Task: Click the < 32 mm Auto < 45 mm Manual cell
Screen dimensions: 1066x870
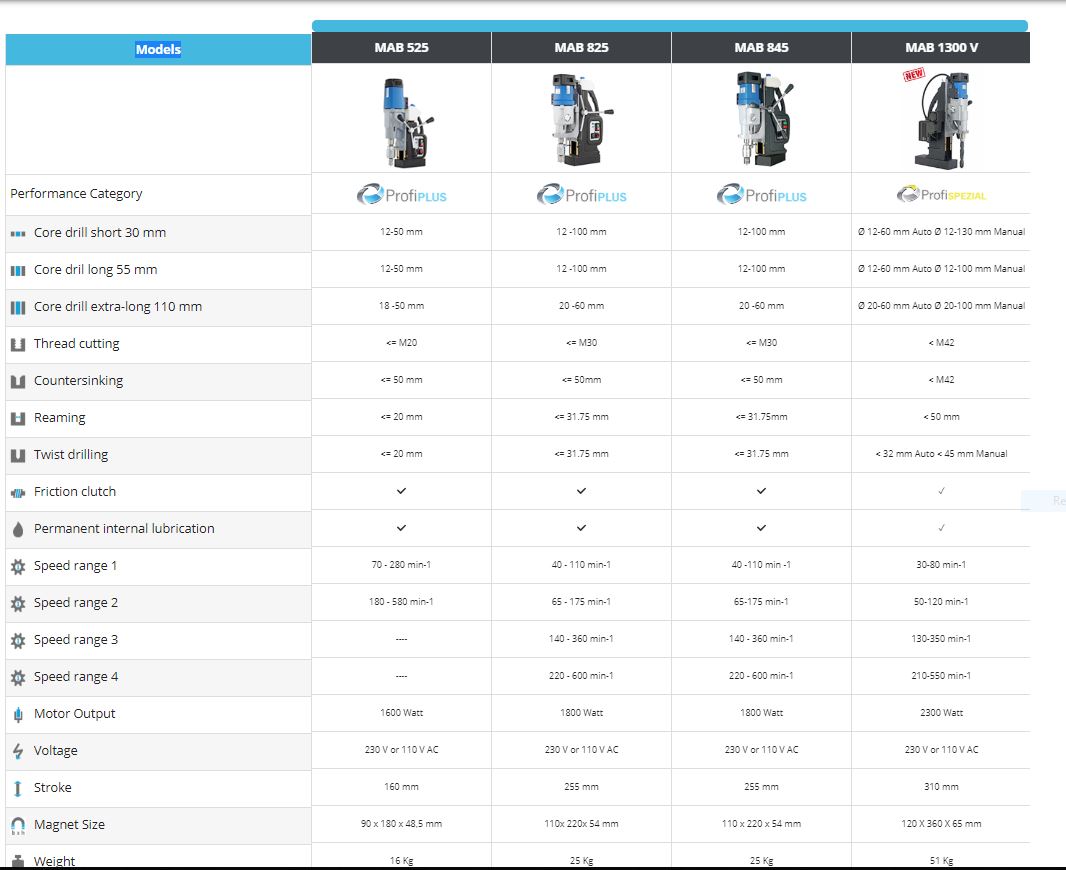Action: click(941, 454)
